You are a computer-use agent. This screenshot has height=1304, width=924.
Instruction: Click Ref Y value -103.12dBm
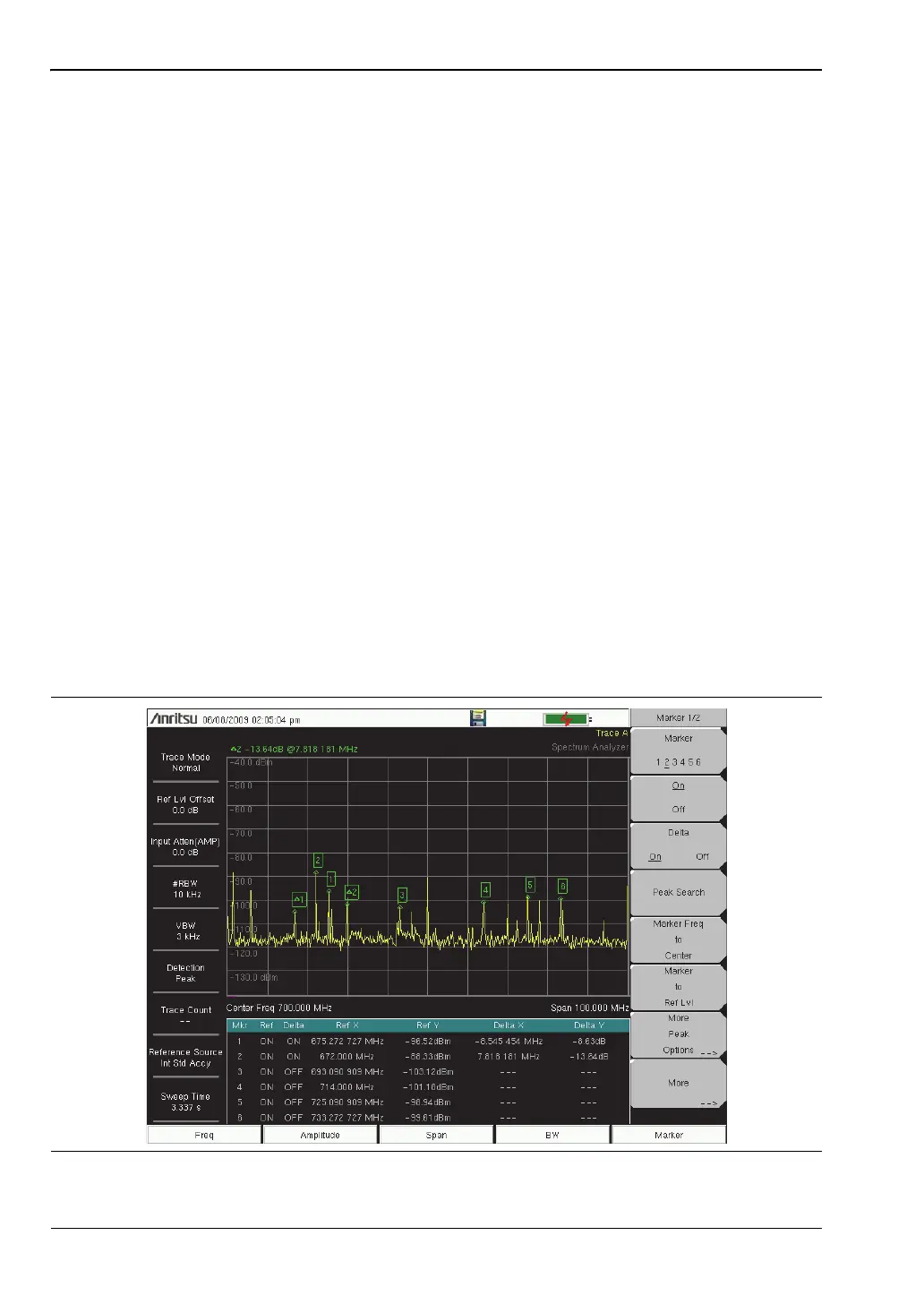[427, 1071]
